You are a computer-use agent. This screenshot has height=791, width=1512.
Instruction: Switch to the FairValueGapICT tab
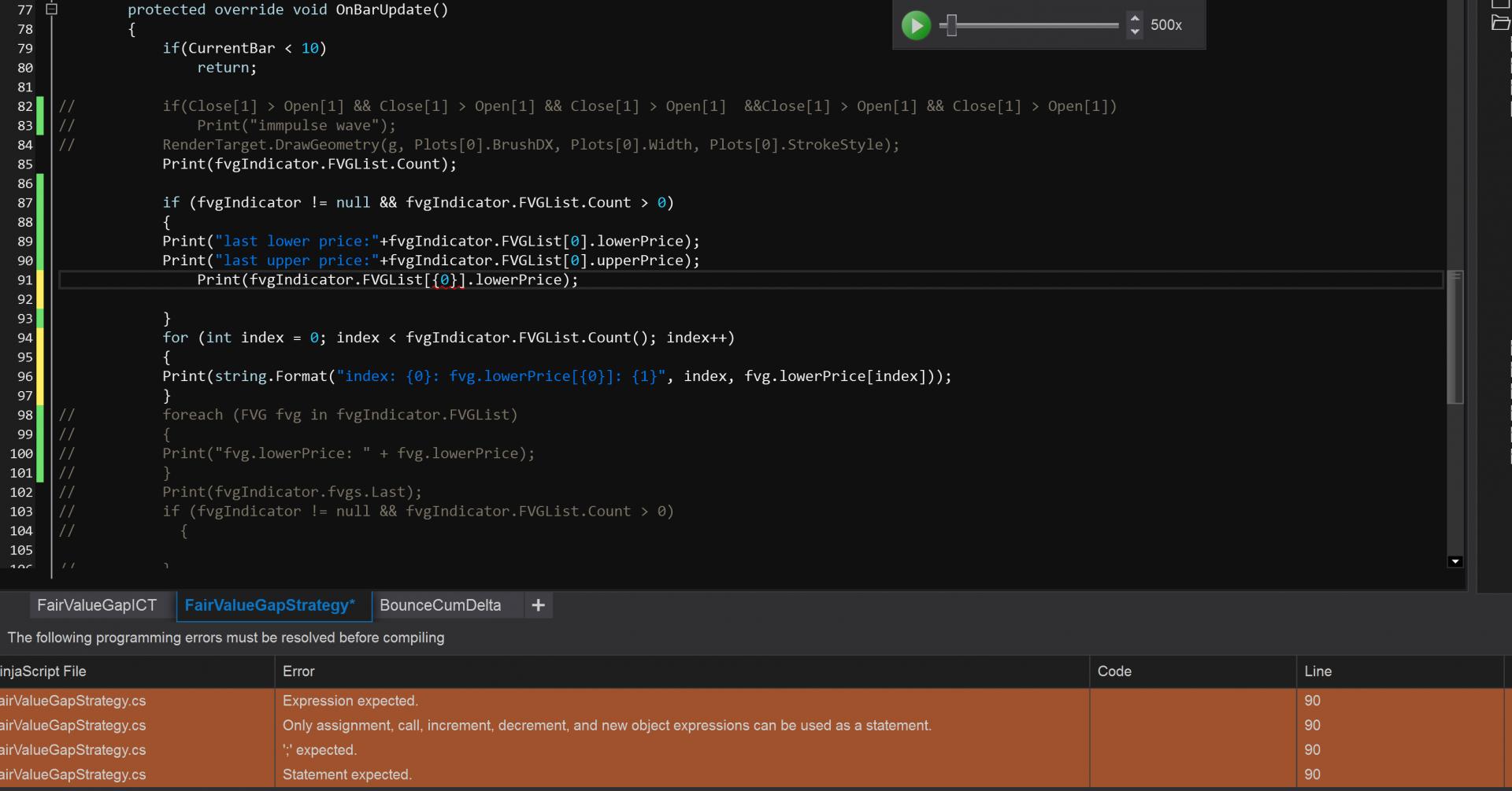[x=97, y=605]
